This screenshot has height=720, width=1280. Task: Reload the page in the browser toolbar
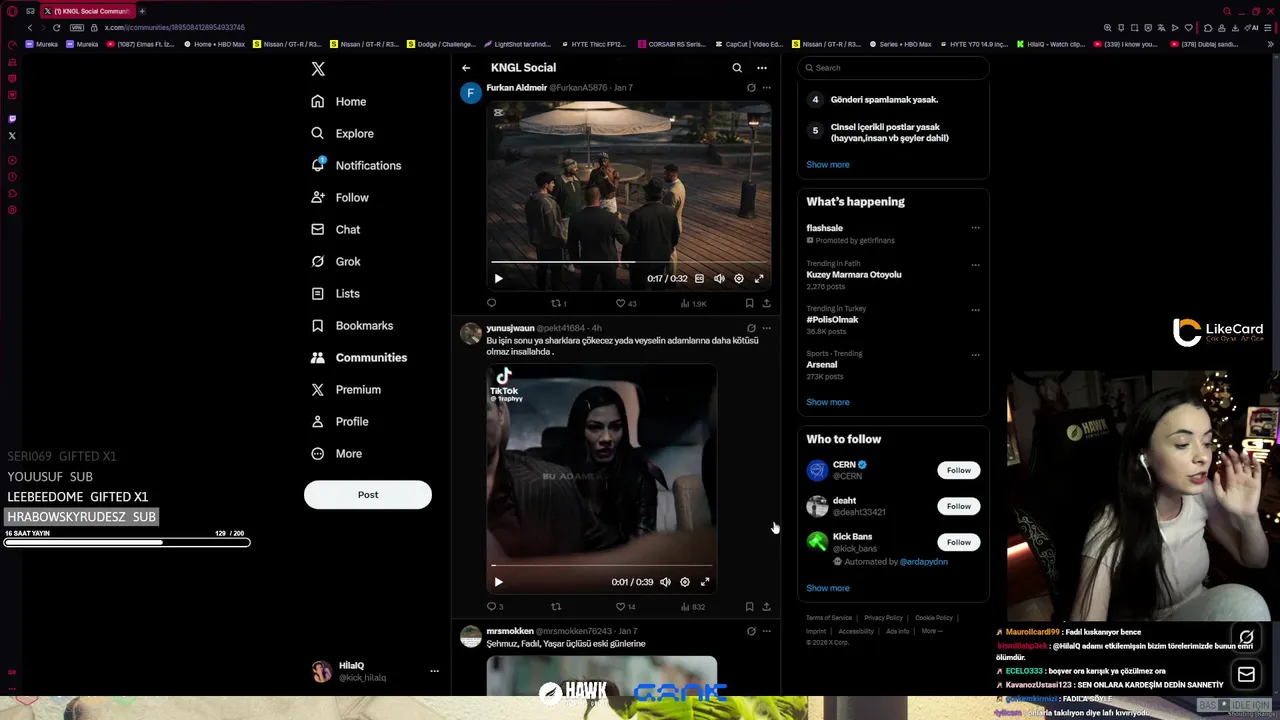(56, 28)
